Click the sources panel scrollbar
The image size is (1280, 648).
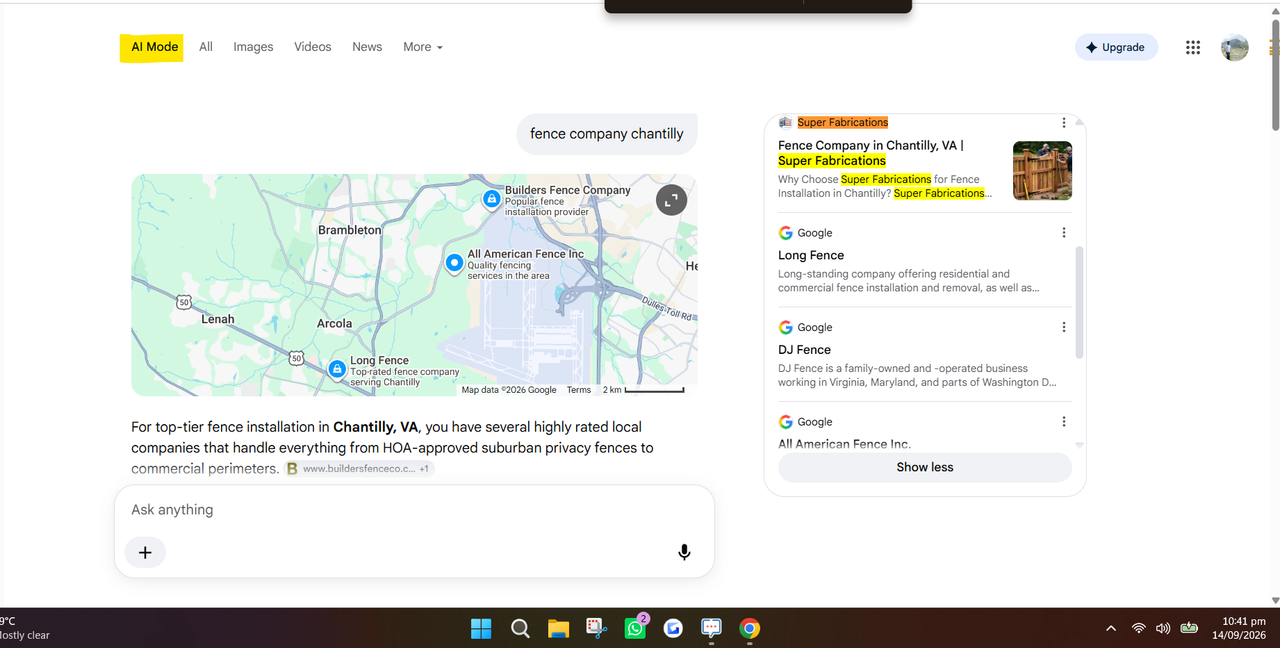pos(1079,302)
